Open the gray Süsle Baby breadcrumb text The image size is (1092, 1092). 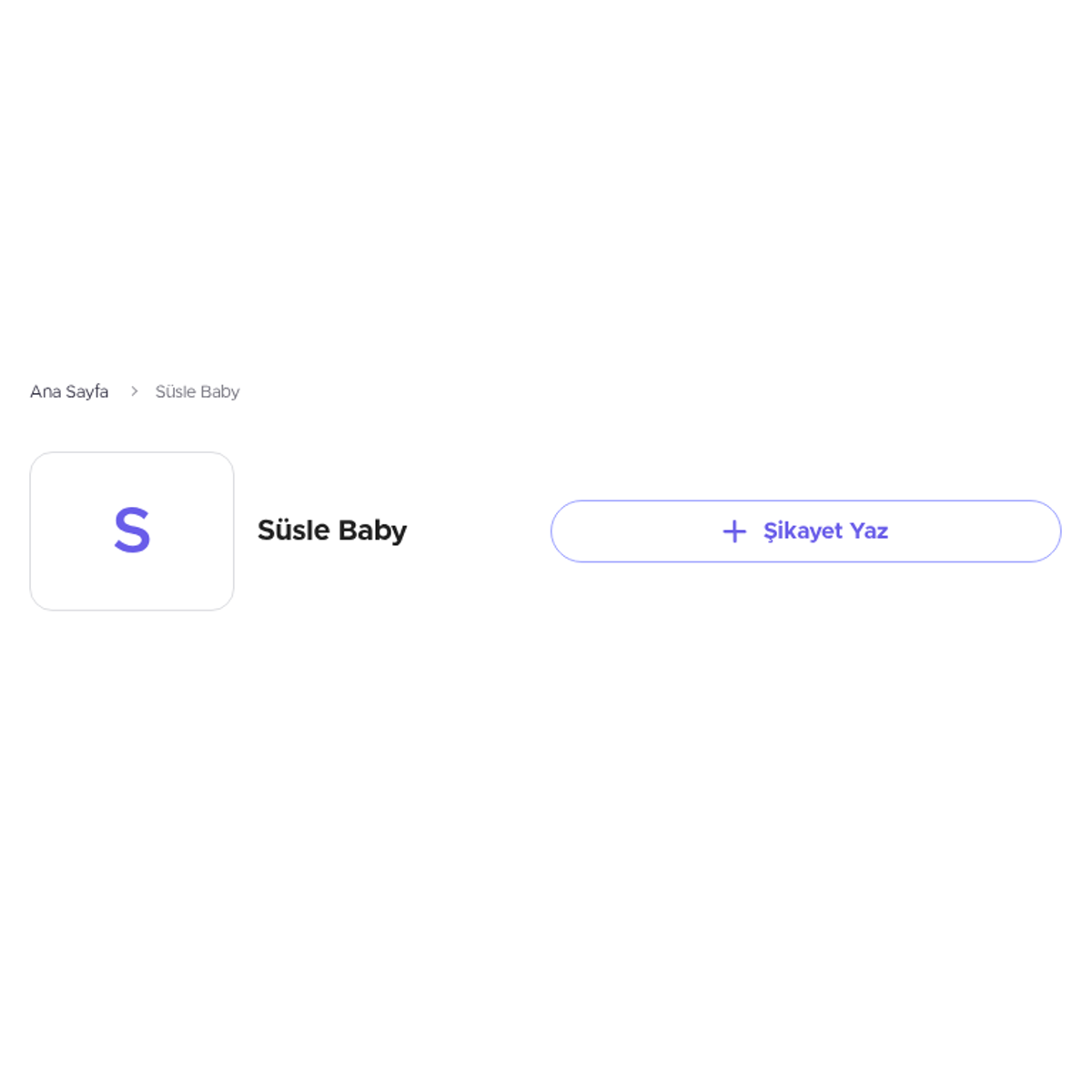pos(197,391)
